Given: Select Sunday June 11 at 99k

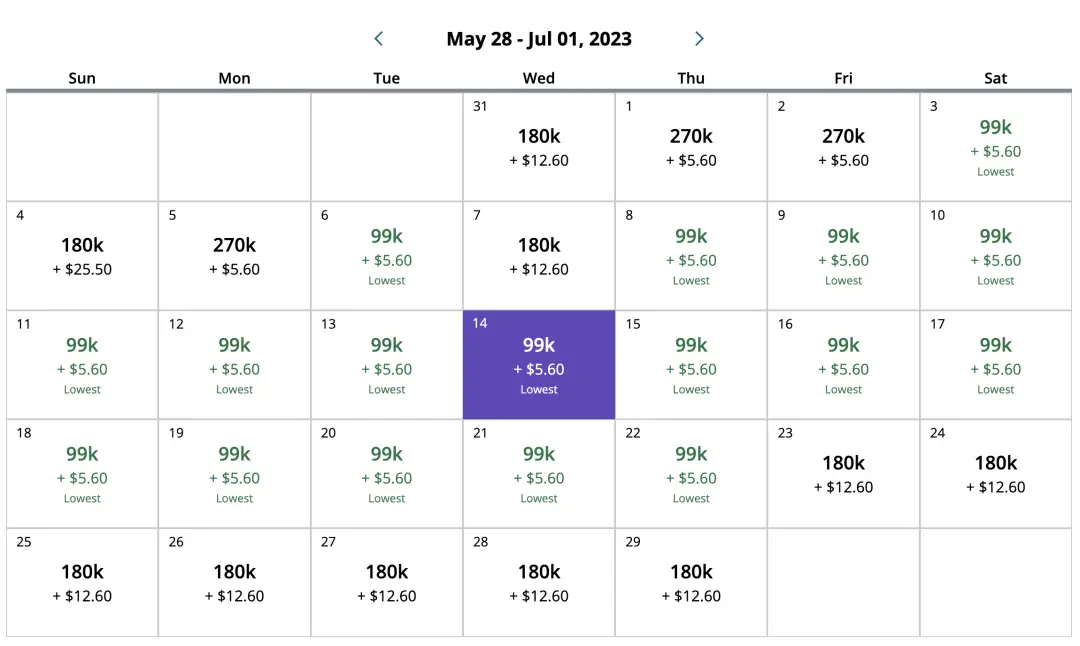Looking at the screenshot, I should coord(82,365).
